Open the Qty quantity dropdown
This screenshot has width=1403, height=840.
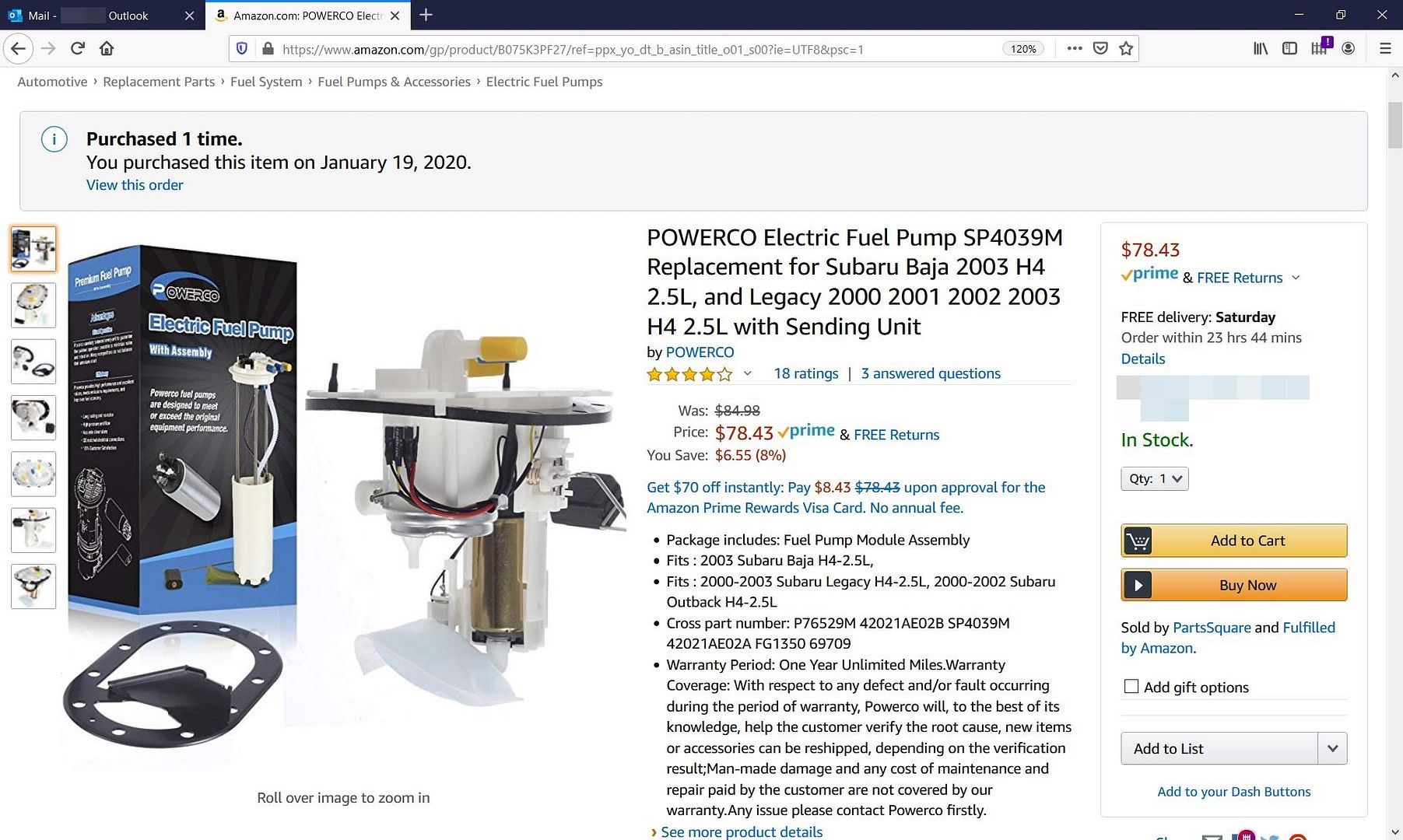(x=1155, y=478)
